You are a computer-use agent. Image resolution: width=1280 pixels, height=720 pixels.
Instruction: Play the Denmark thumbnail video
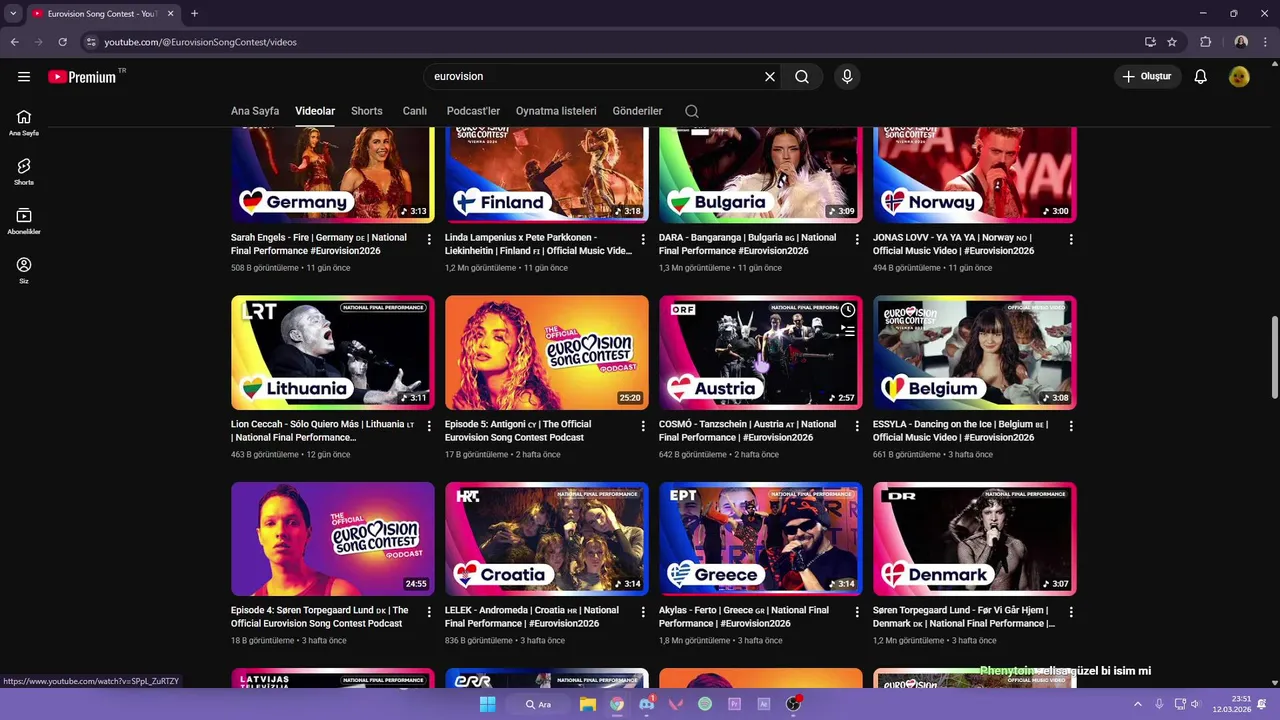point(975,539)
